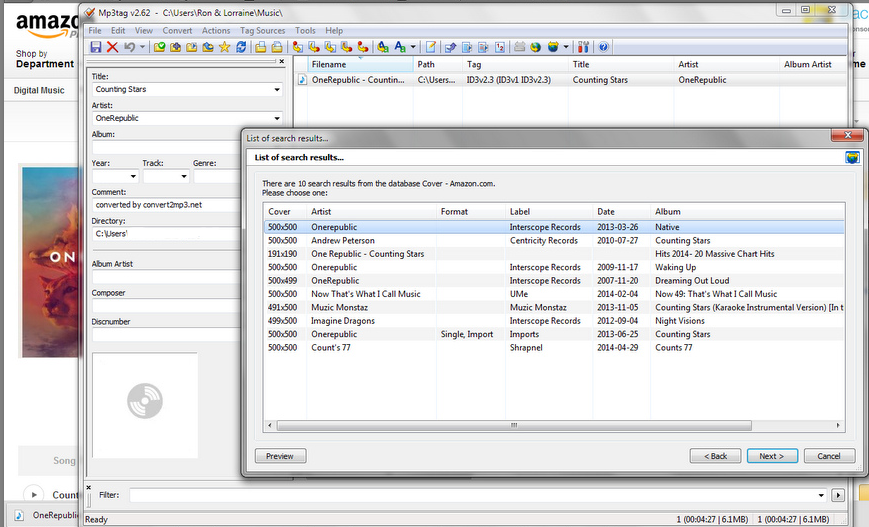
Task: Click the filter apply arrow button
Action: [838, 495]
